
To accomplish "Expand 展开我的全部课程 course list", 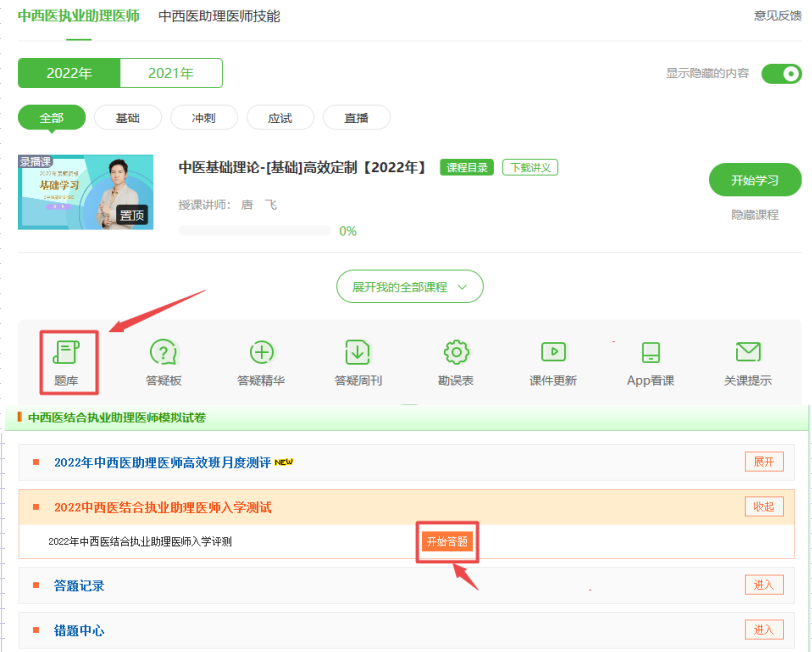I will pyautogui.click(x=409, y=286).
